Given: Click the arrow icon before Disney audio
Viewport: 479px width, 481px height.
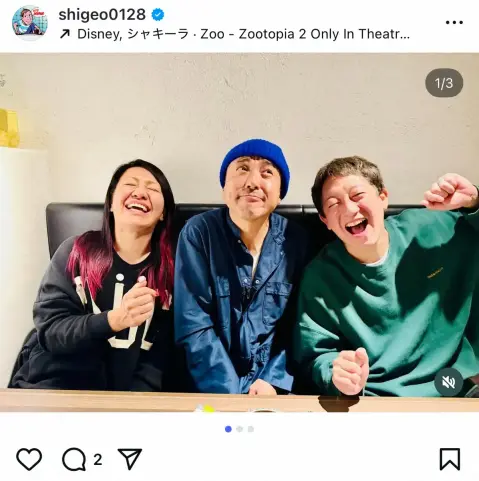Looking at the screenshot, I should pyautogui.click(x=65, y=34).
